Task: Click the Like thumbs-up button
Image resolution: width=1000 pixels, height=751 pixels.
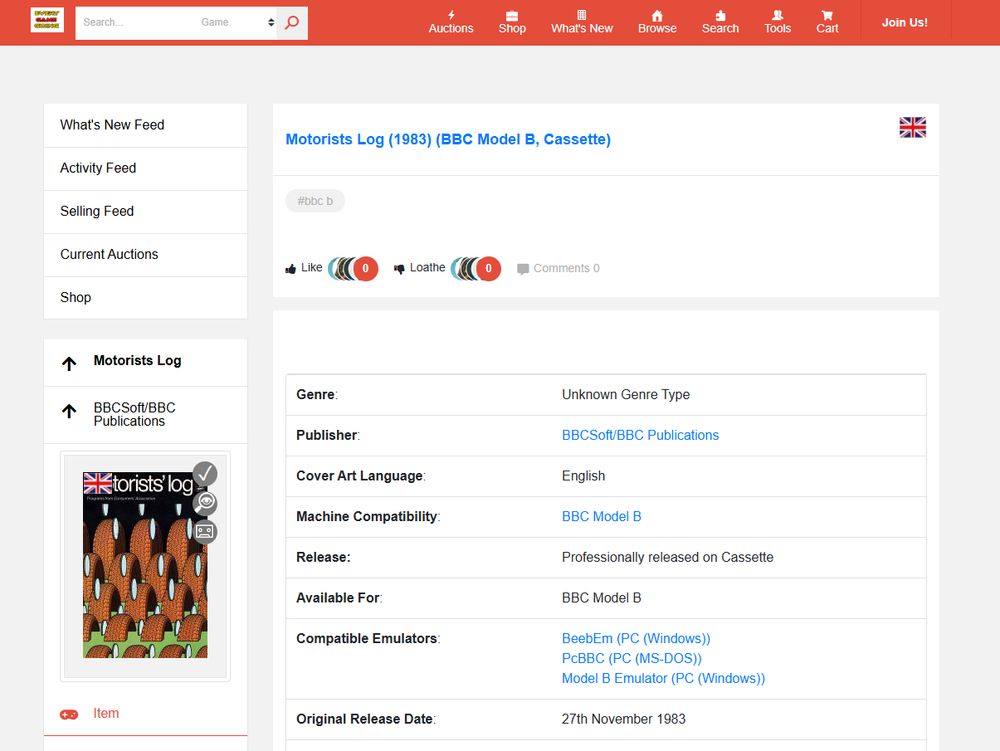Action: pos(304,268)
